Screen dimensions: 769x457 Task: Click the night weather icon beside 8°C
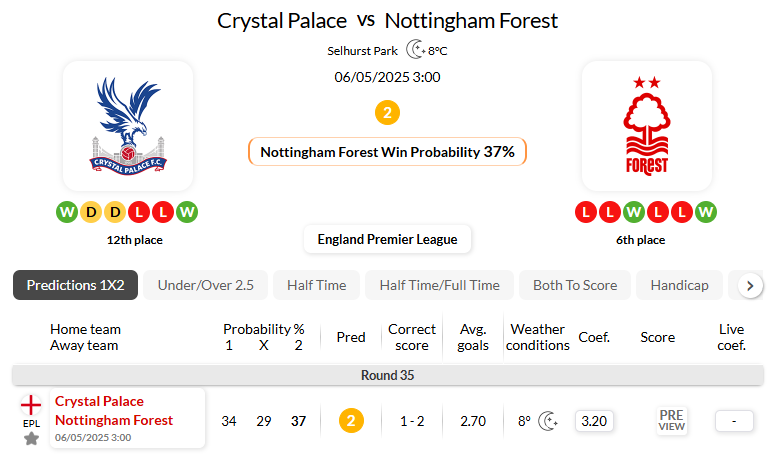click(415, 50)
